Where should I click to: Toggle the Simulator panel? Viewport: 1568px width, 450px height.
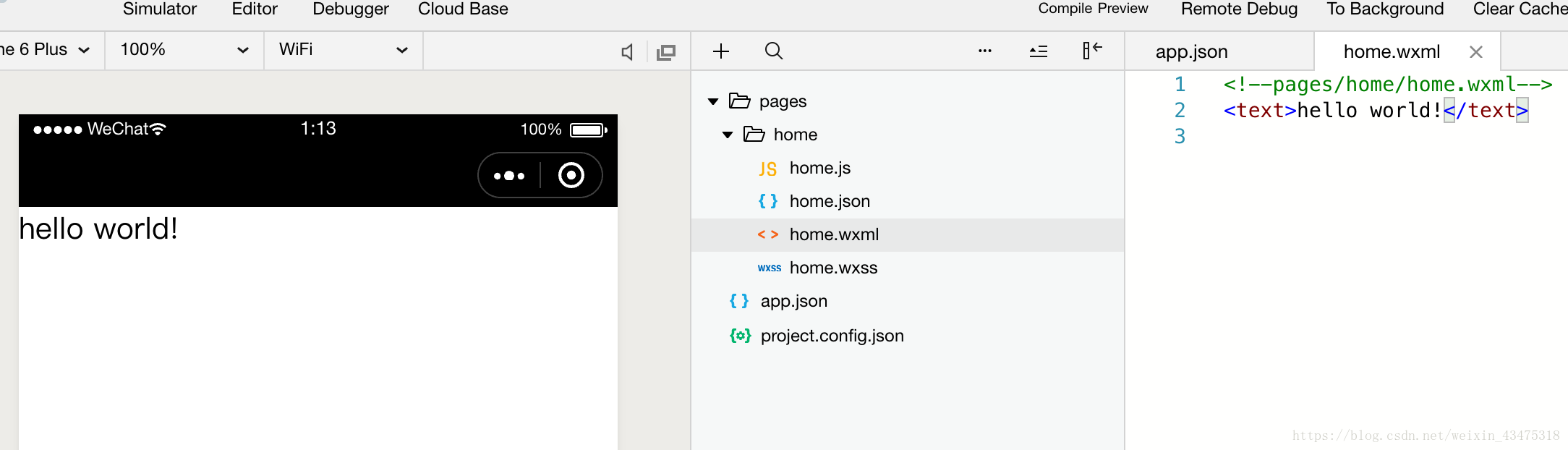[160, 9]
